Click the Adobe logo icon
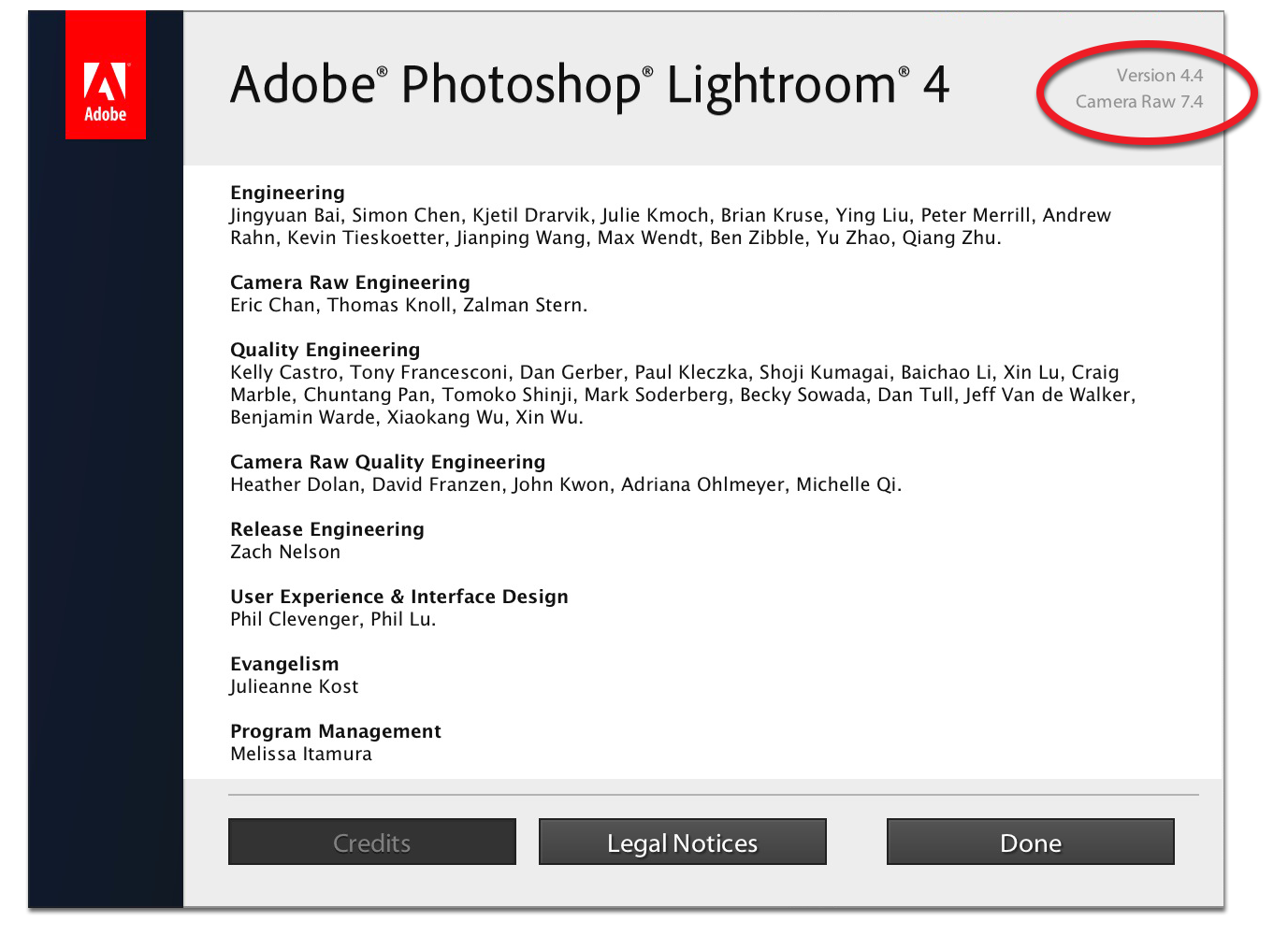The image size is (1288, 936). 106,75
